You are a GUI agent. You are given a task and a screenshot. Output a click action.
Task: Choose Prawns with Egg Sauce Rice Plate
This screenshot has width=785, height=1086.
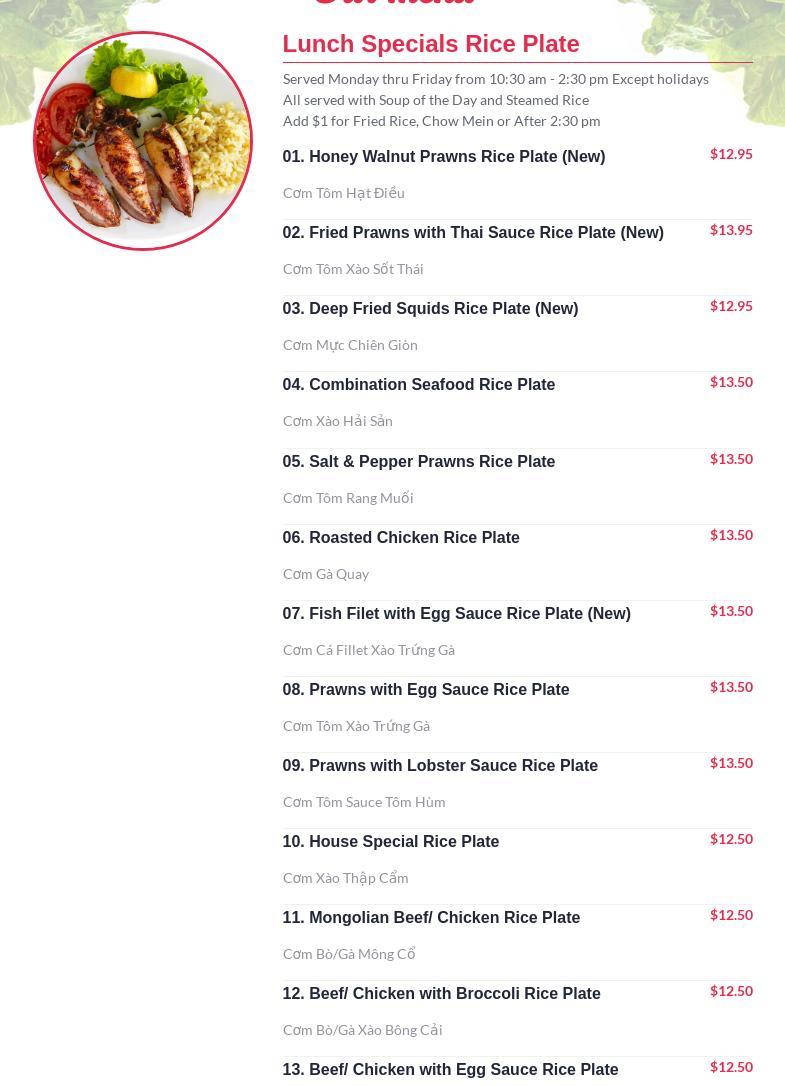[x=426, y=690]
